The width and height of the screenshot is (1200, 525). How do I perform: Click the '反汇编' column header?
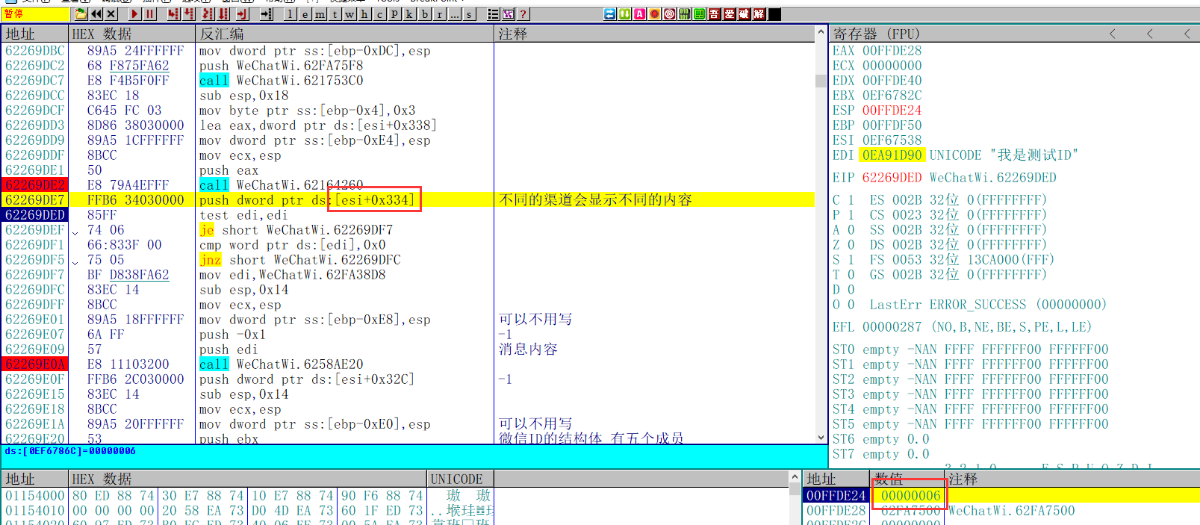point(345,34)
